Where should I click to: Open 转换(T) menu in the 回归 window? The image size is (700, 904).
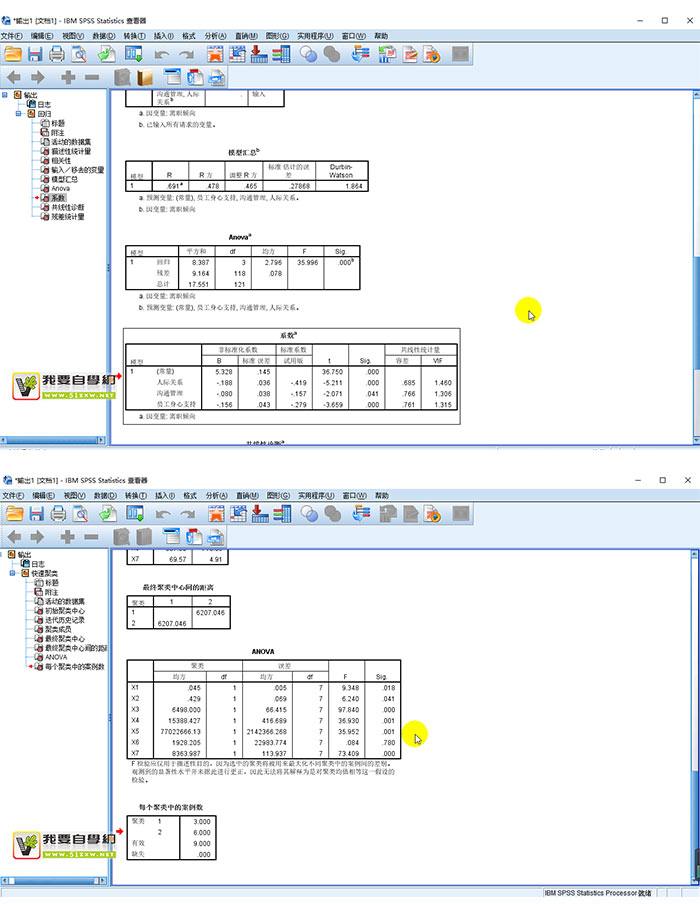(x=134, y=36)
